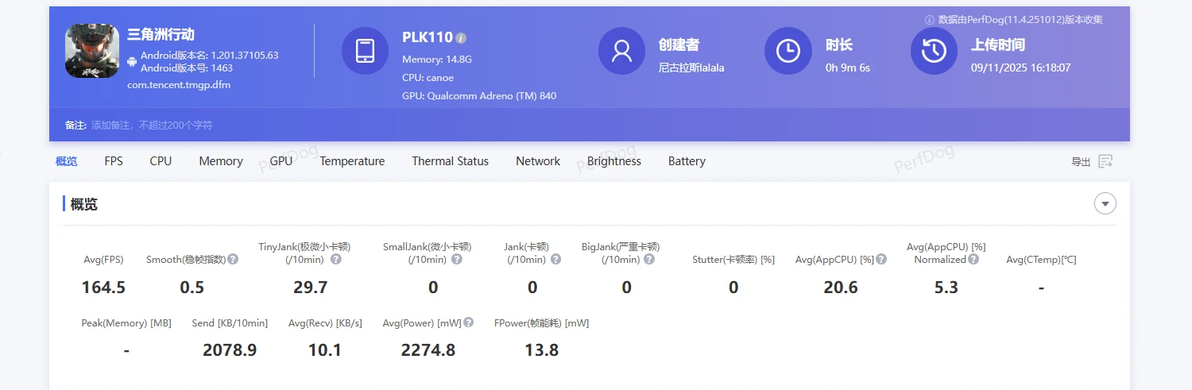This screenshot has height=390, width=1192.
Task: Click the upload time 09/11/2025 16:18:07
Action: pyautogui.click(x=1021, y=68)
